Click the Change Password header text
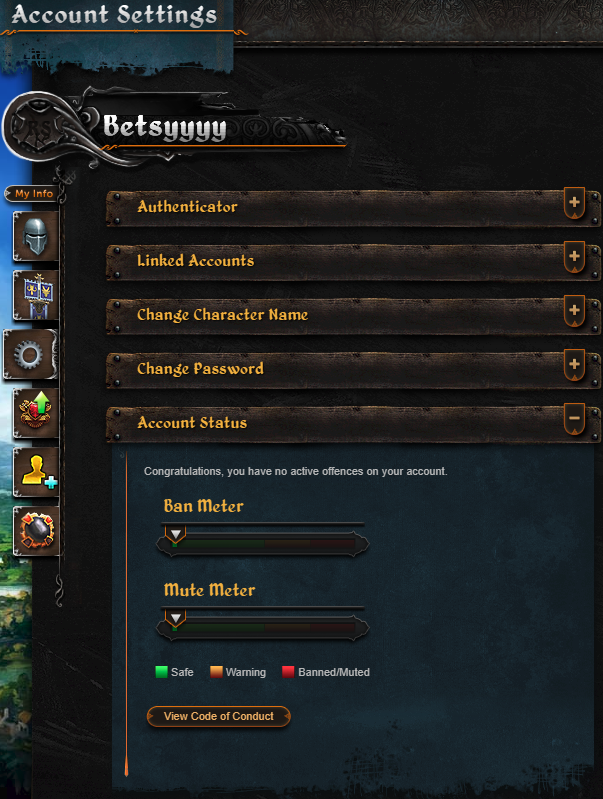Image resolution: width=603 pixels, height=799 pixels. coord(200,369)
